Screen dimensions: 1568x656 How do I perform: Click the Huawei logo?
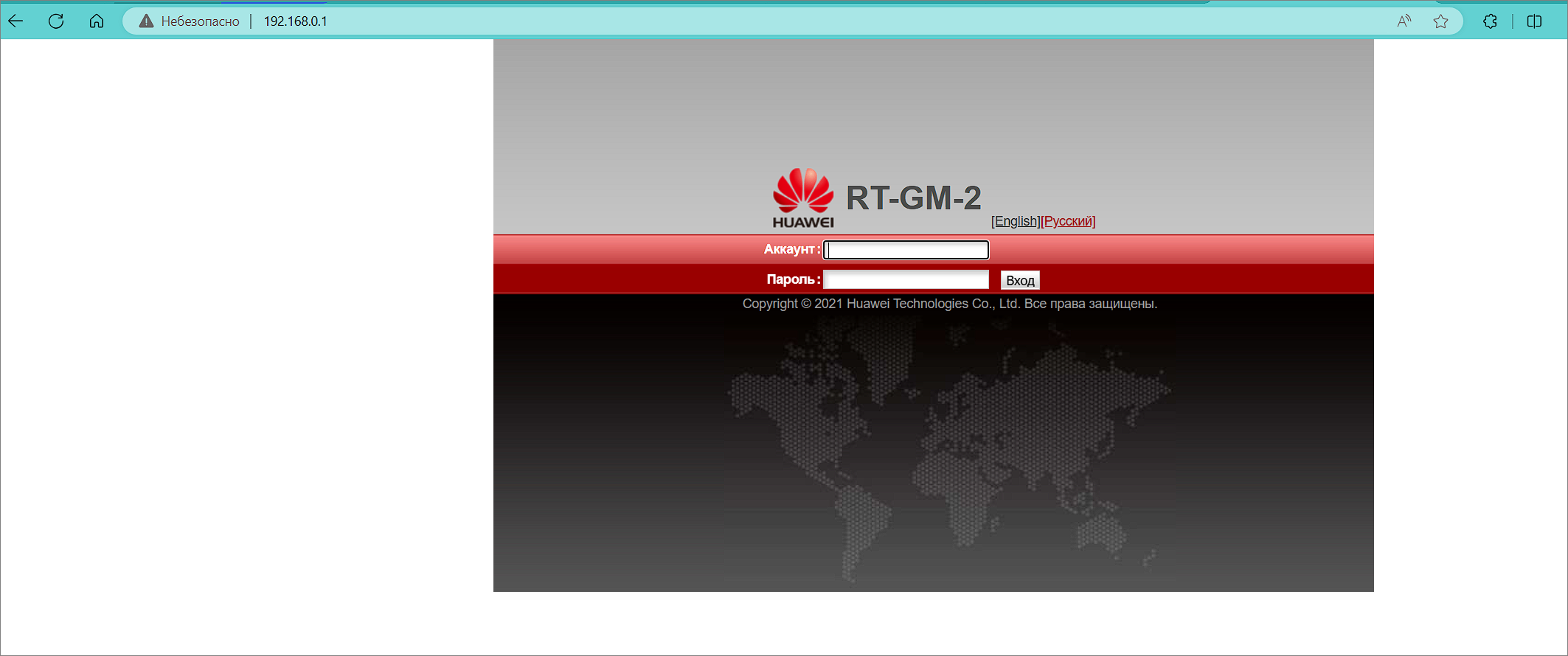pos(803,198)
